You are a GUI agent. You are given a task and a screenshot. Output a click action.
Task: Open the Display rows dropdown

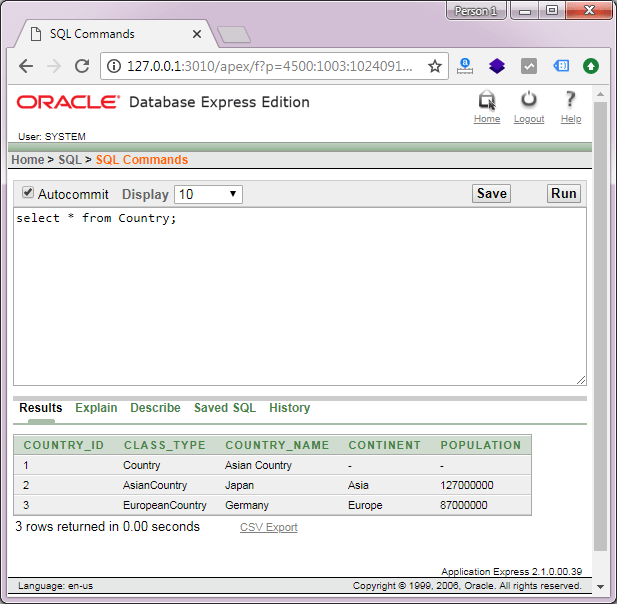click(208, 194)
